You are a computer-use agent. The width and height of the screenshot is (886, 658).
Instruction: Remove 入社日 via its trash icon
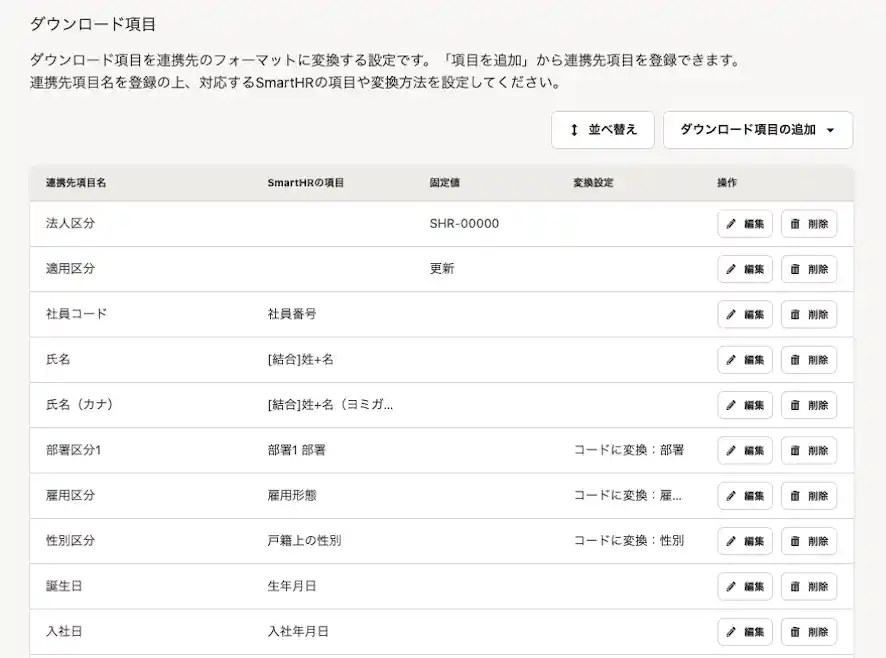tap(793, 631)
